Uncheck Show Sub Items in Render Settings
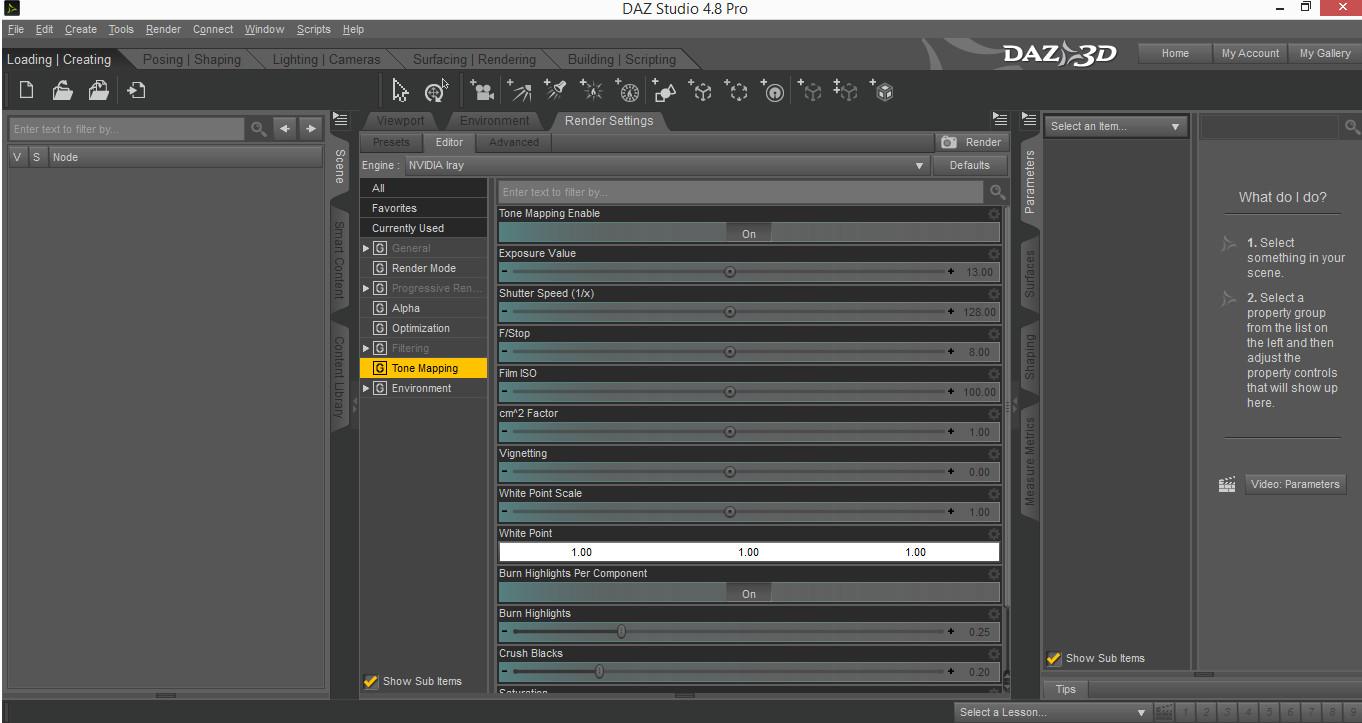 coord(371,681)
